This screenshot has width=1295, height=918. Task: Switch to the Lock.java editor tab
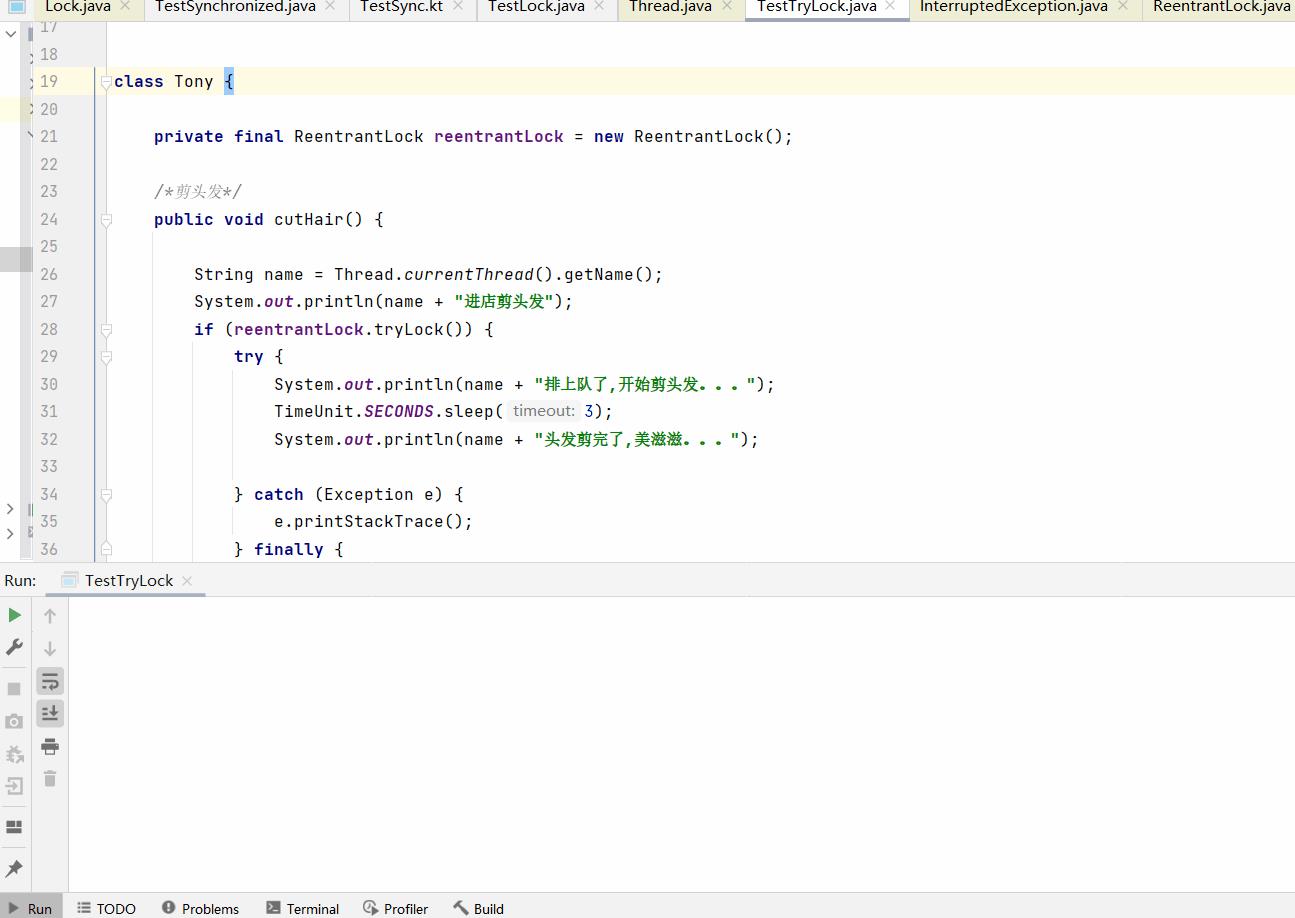[78, 7]
